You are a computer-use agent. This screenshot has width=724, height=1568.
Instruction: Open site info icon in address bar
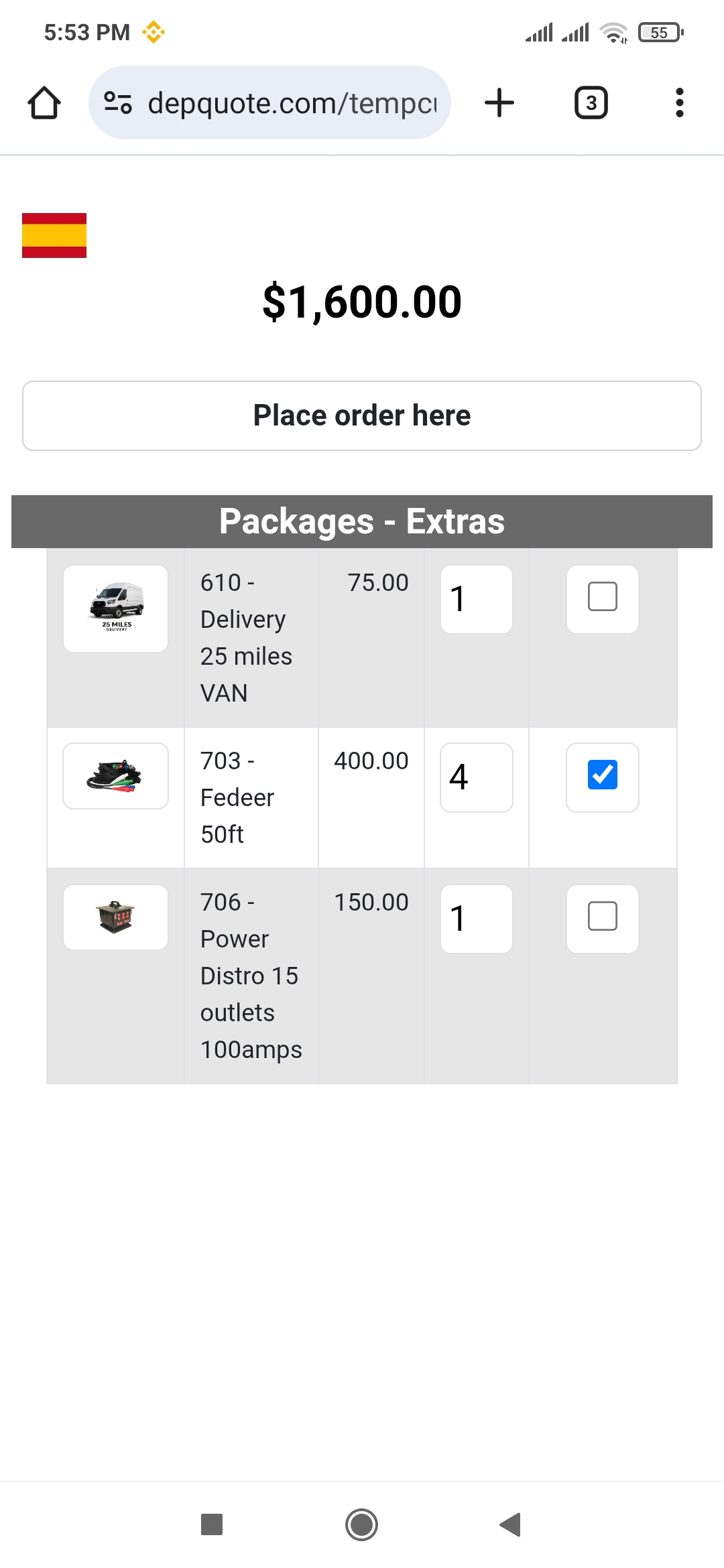[x=118, y=103]
